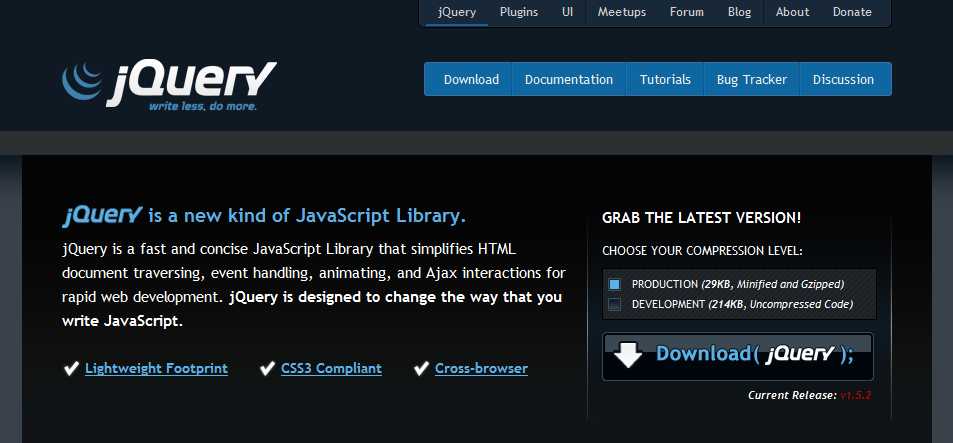Open the Discussion section
This screenshot has width=953, height=443.
[x=843, y=80]
